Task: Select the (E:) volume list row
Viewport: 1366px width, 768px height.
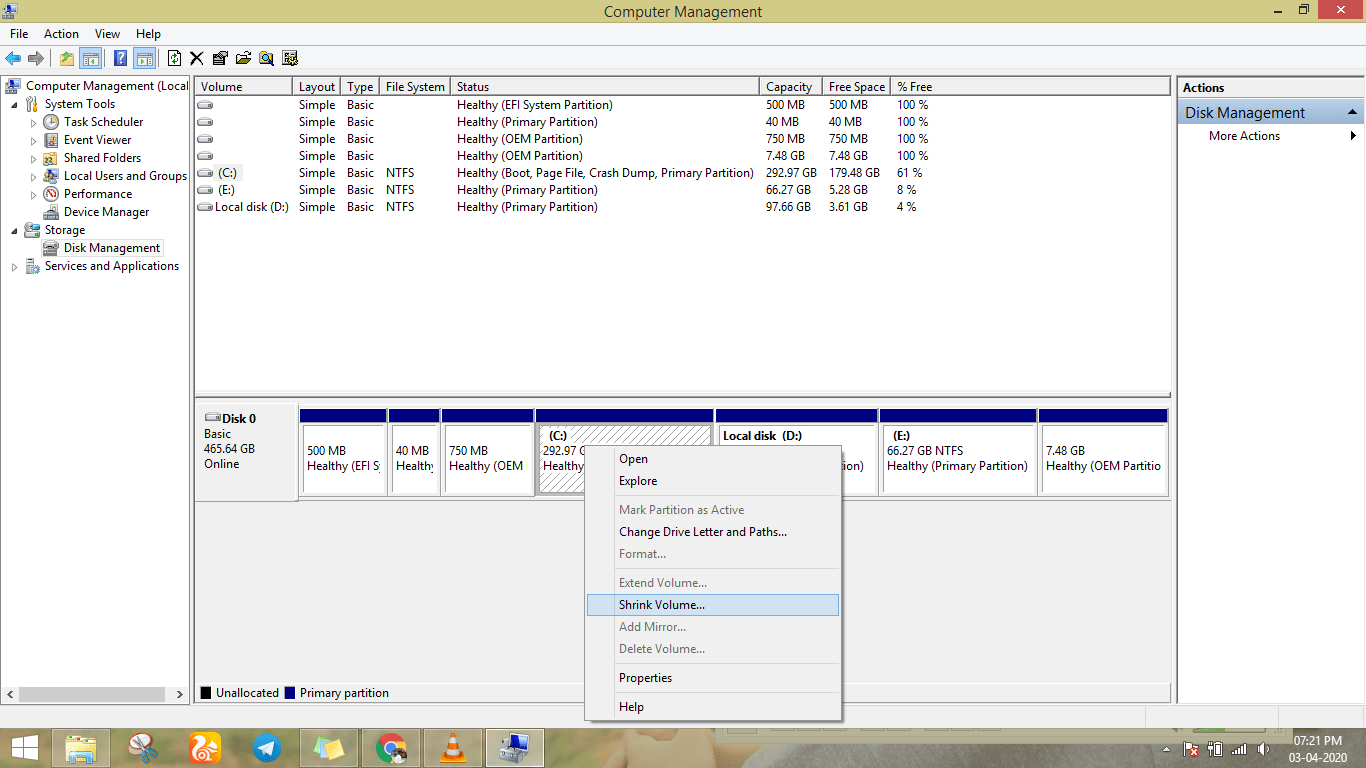Action: (682, 190)
